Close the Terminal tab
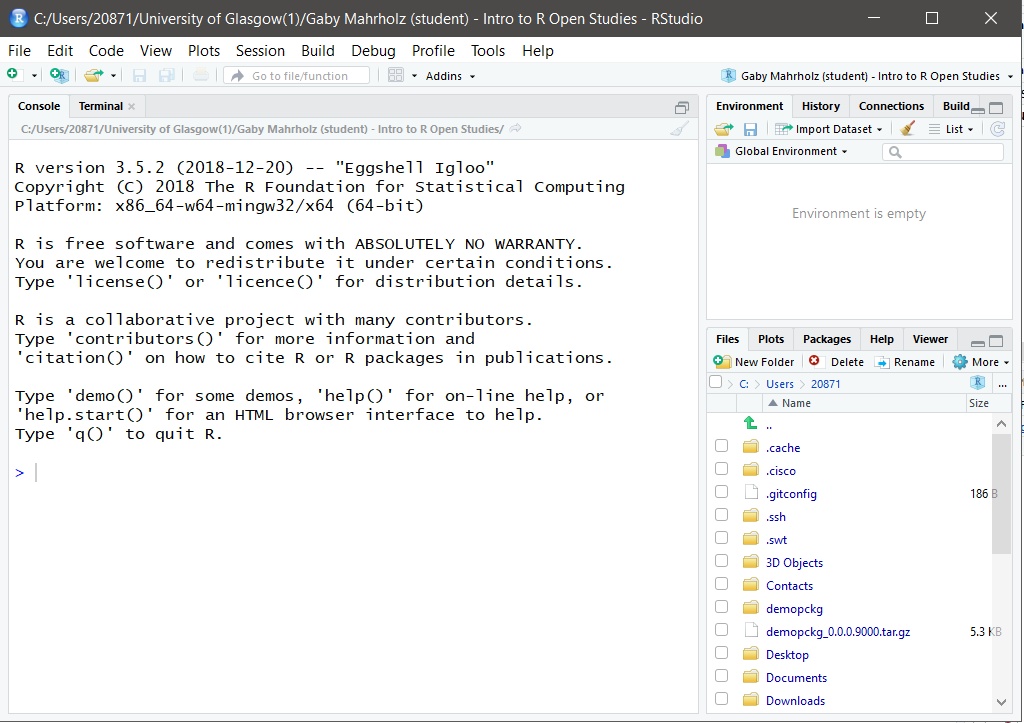Viewport: 1024px width, 723px height. (131, 106)
